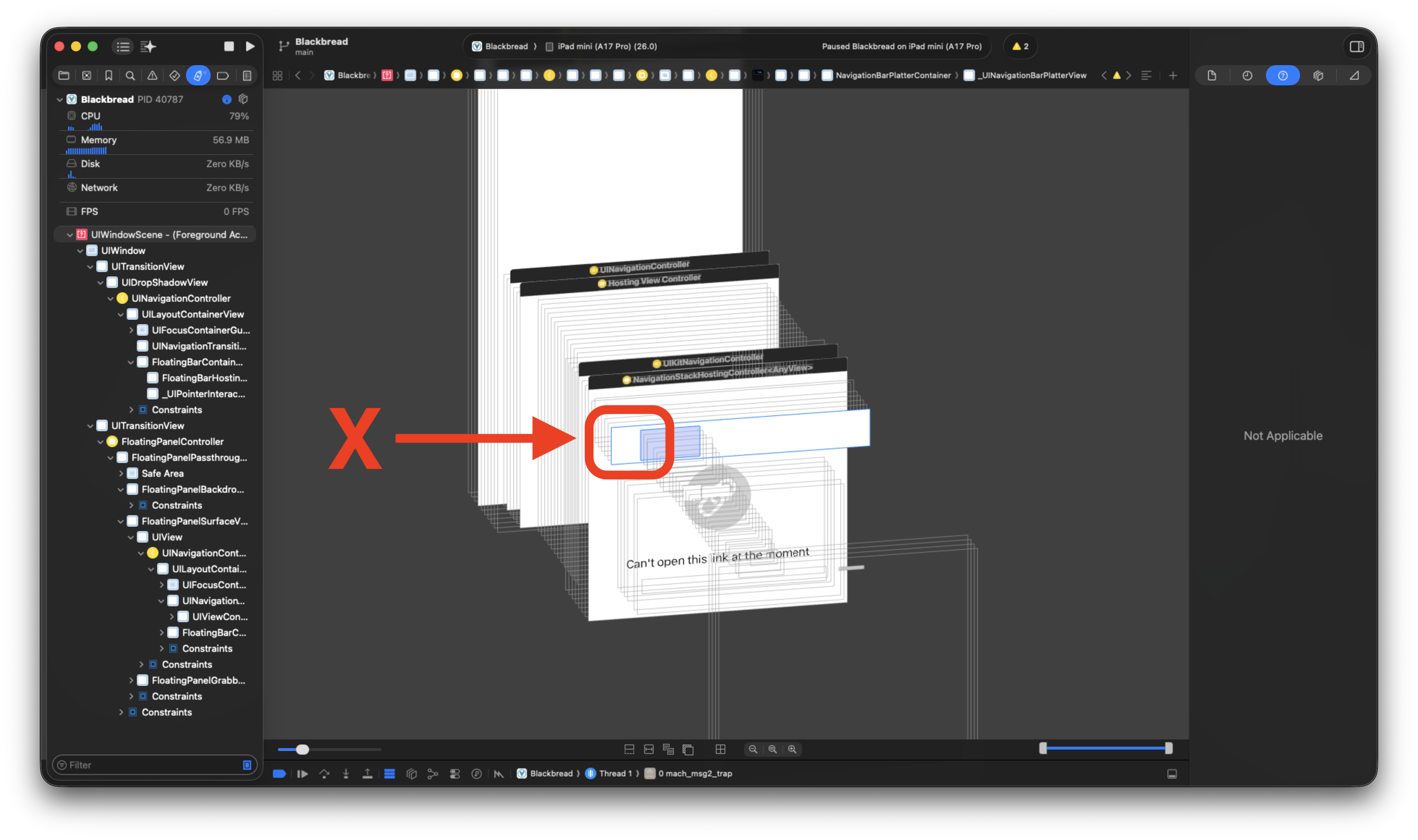
Task: Expand the FloatingPanelGrabb... tree item
Action: point(131,680)
